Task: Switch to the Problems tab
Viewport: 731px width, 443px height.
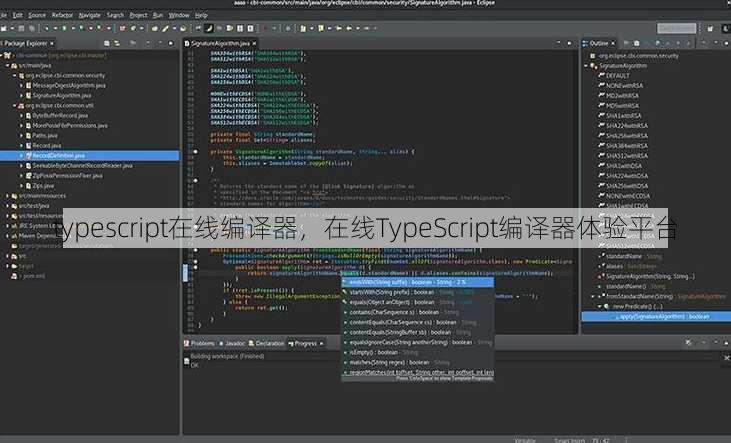Action: tap(199, 344)
